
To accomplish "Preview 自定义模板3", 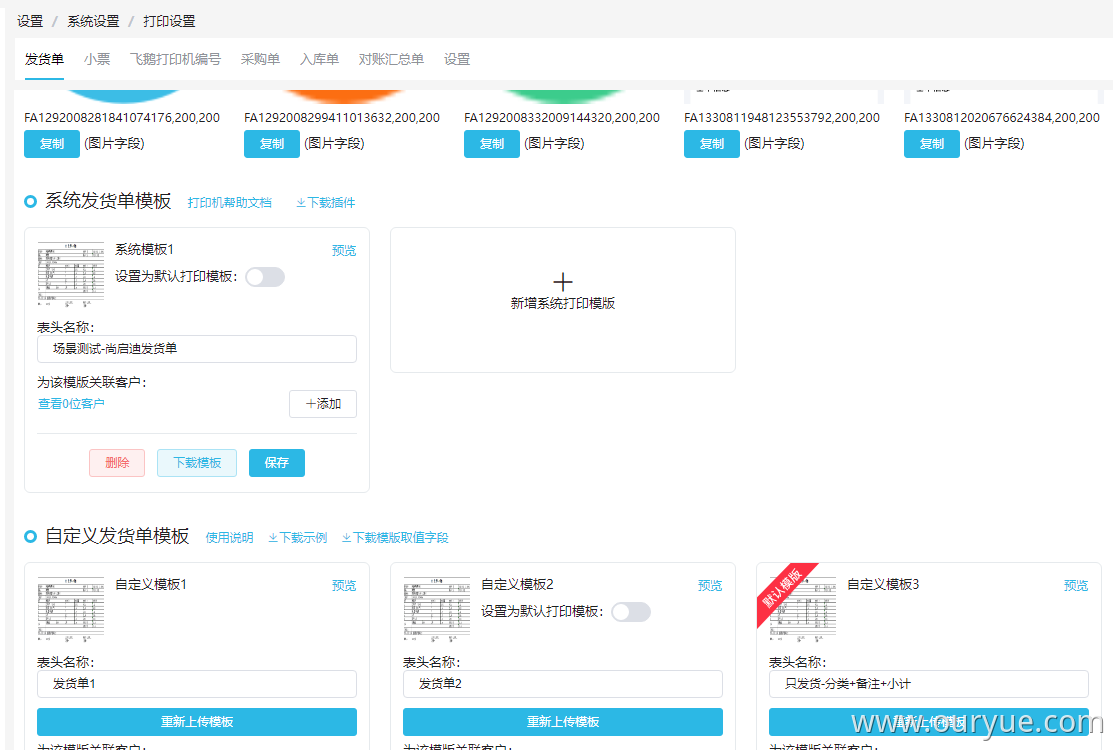I will (x=1076, y=585).
